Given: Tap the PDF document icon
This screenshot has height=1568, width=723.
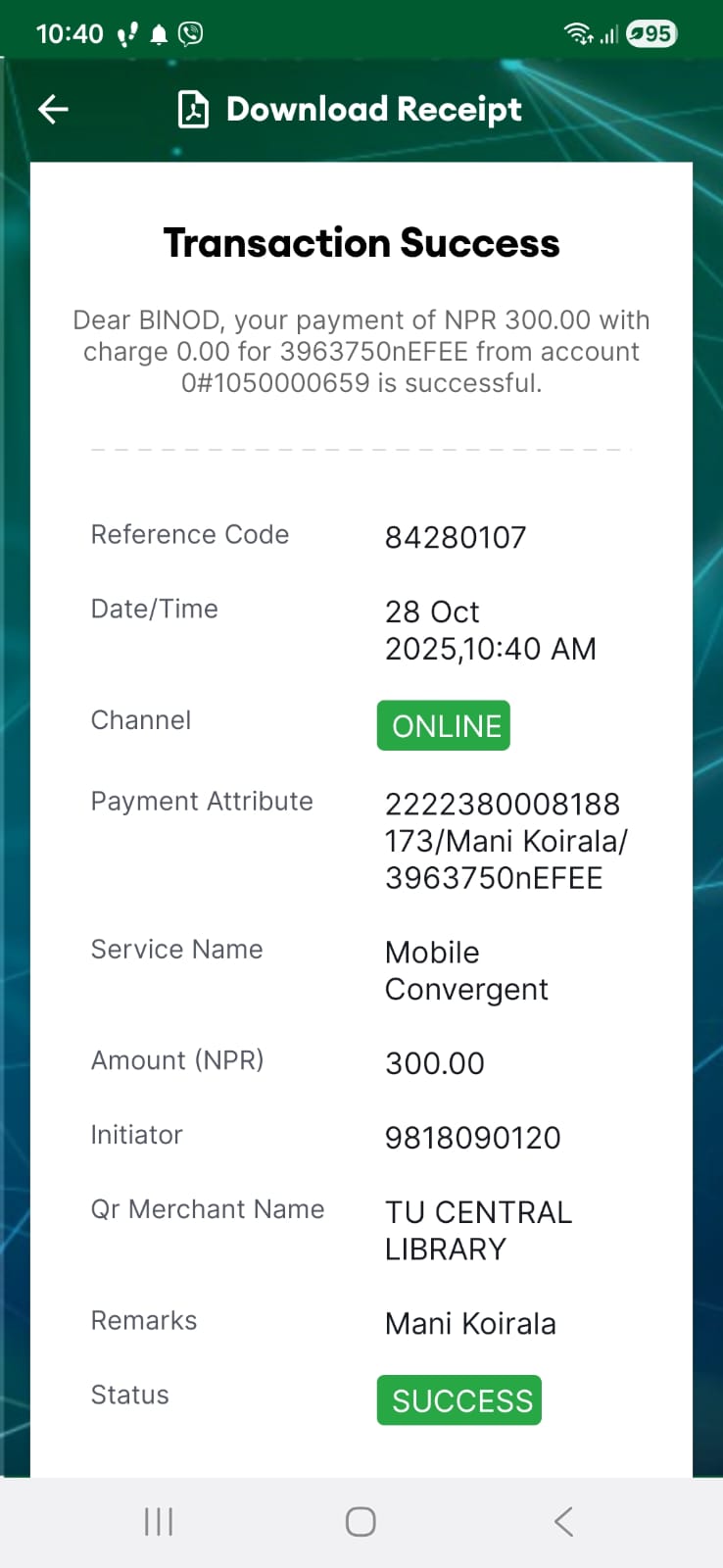Looking at the screenshot, I should (x=194, y=110).
